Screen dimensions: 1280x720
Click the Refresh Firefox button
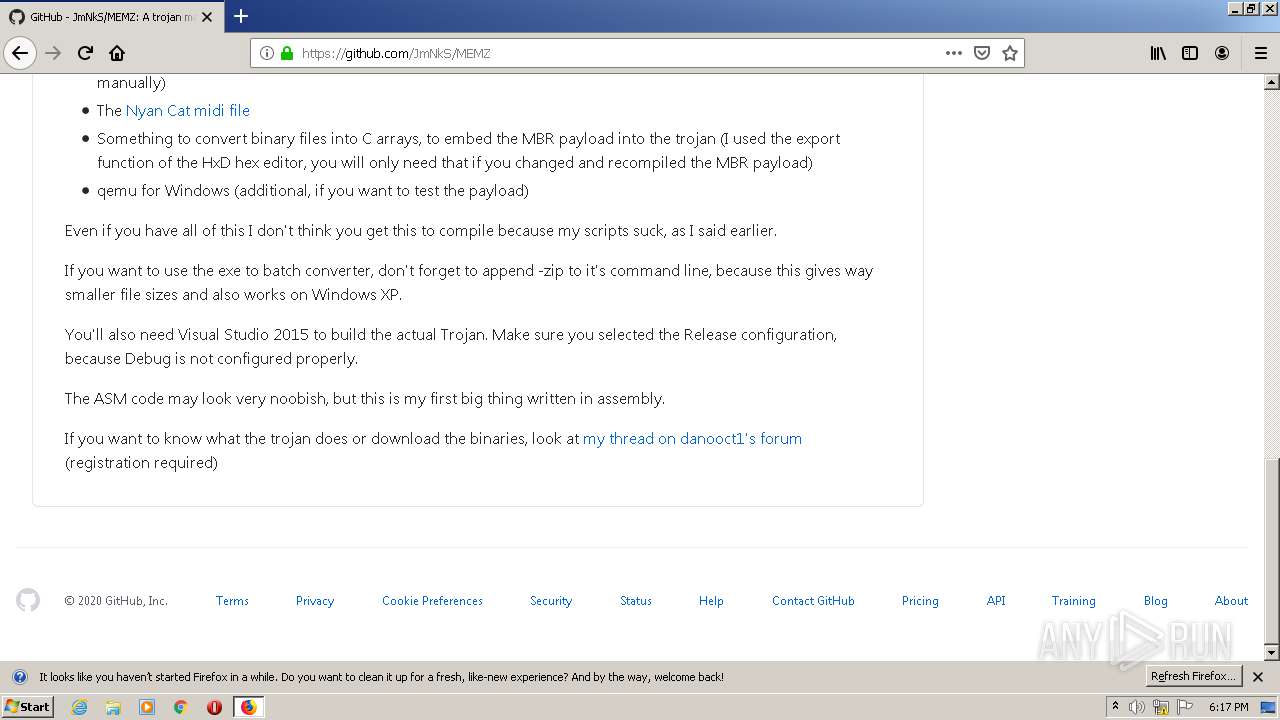[1193, 676]
